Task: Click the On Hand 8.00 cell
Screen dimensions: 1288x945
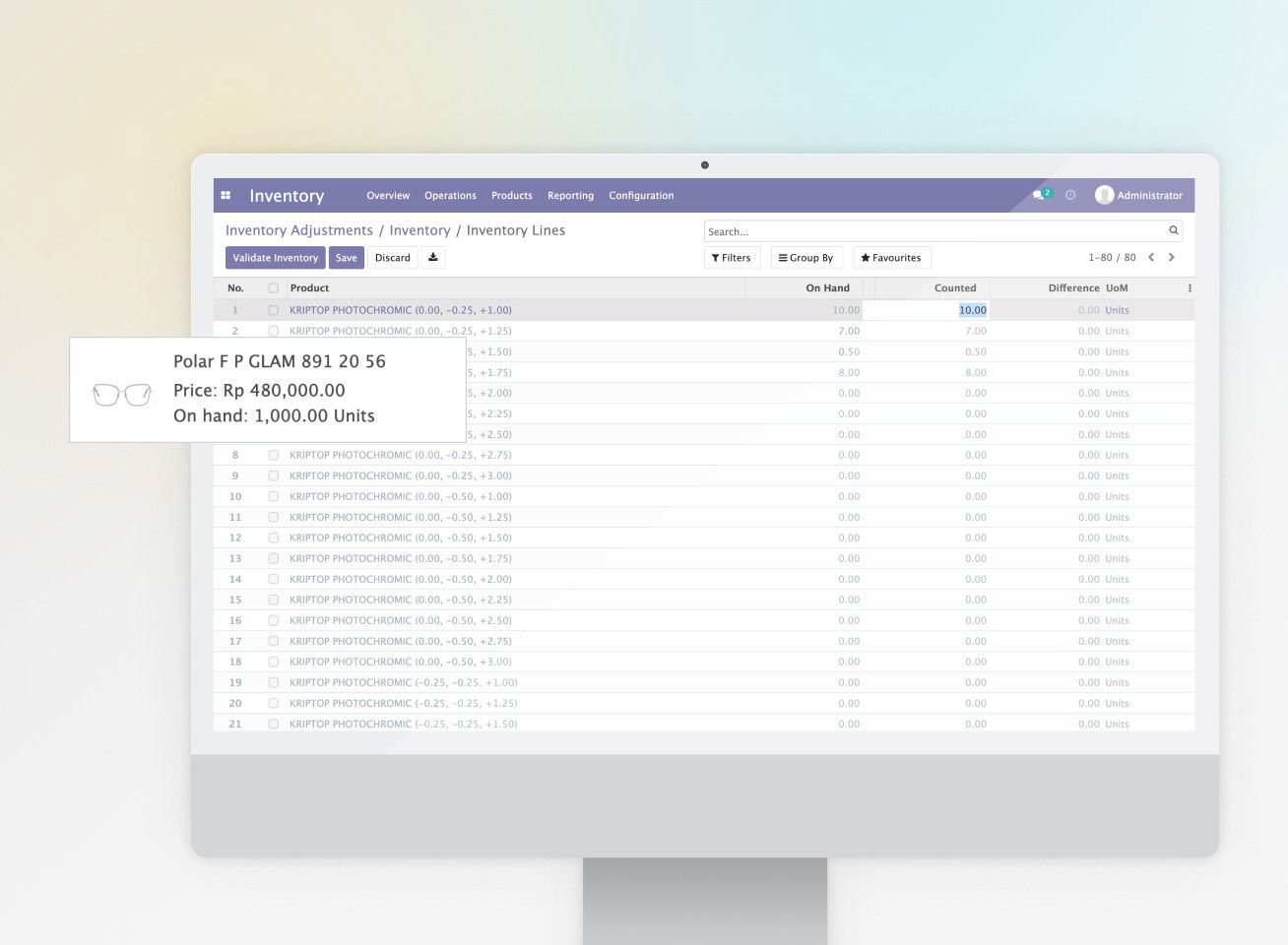Action: [x=849, y=372]
